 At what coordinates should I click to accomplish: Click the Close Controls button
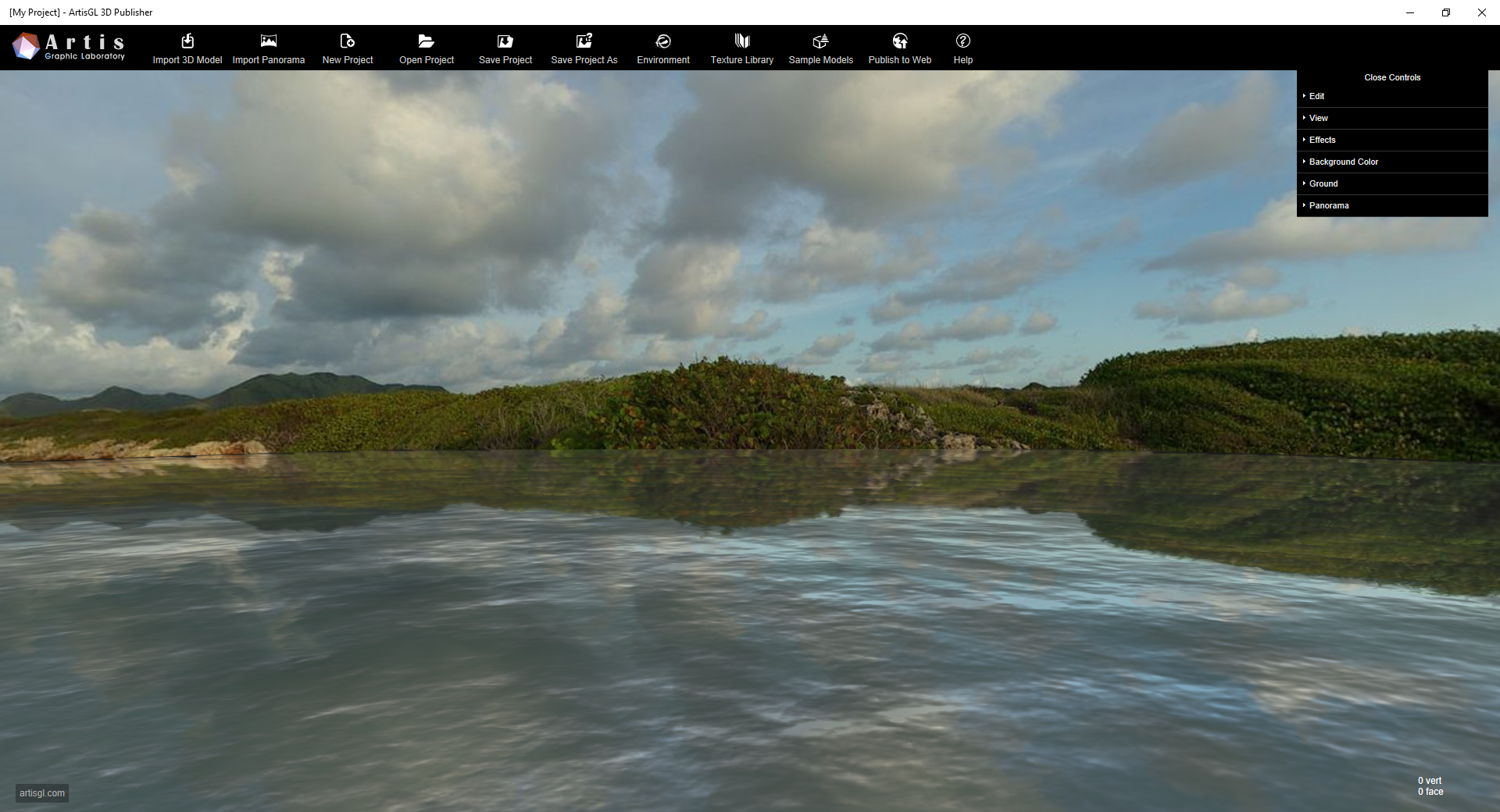(x=1392, y=77)
